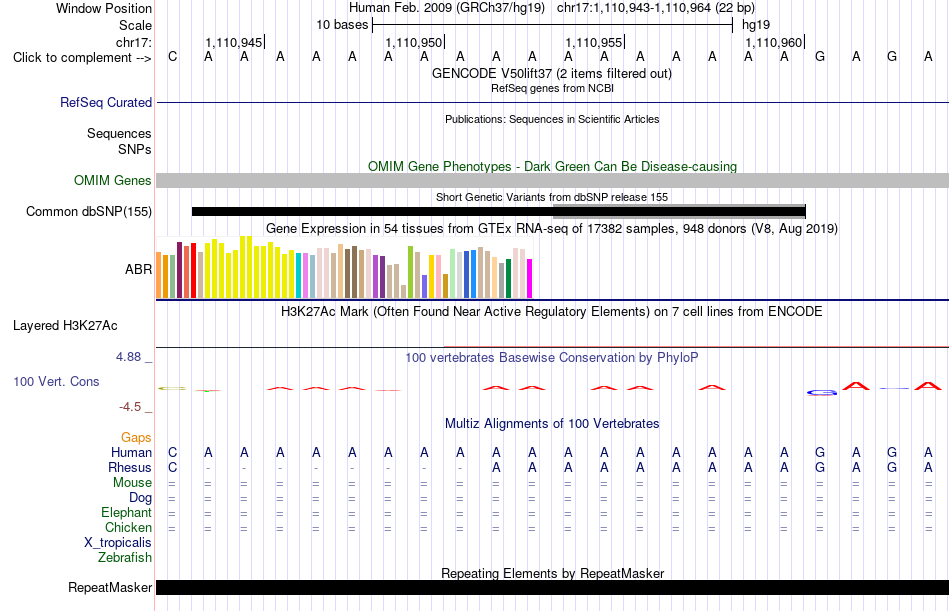Click the RefSeq Curated track label
The image size is (950, 611).
105,102
